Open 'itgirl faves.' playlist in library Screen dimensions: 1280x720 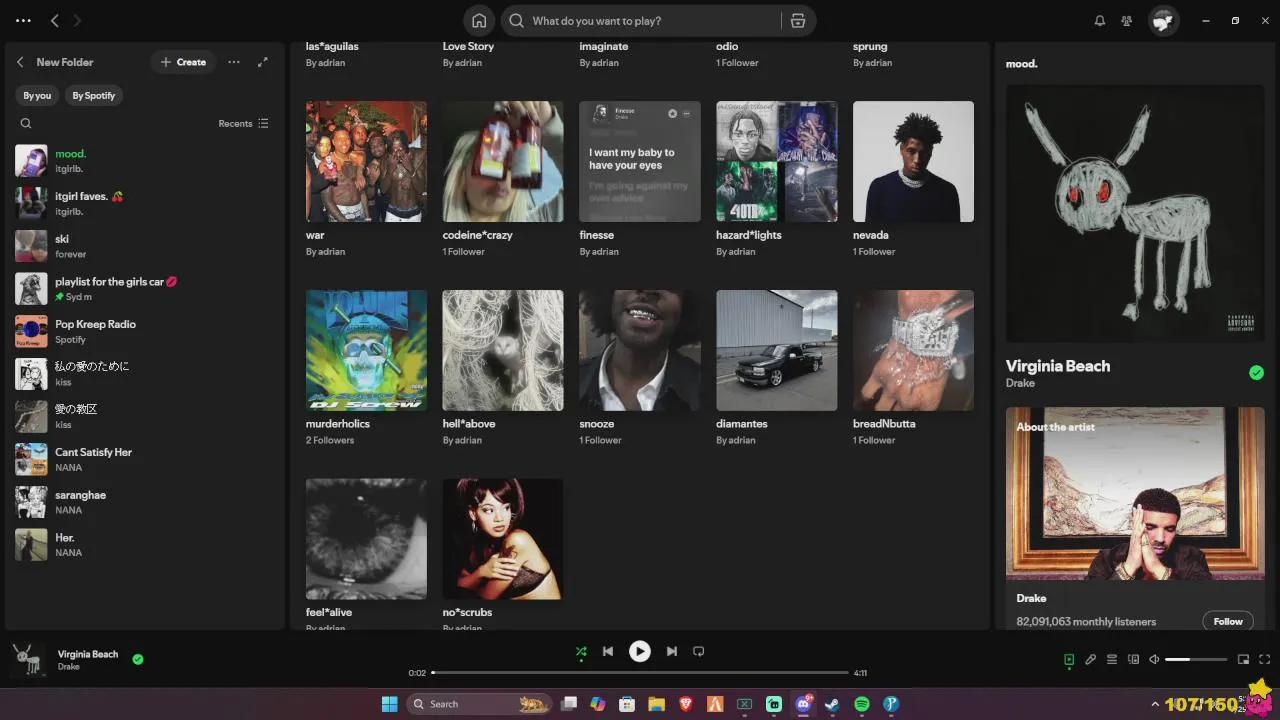pyautogui.click(x=145, y=203)
